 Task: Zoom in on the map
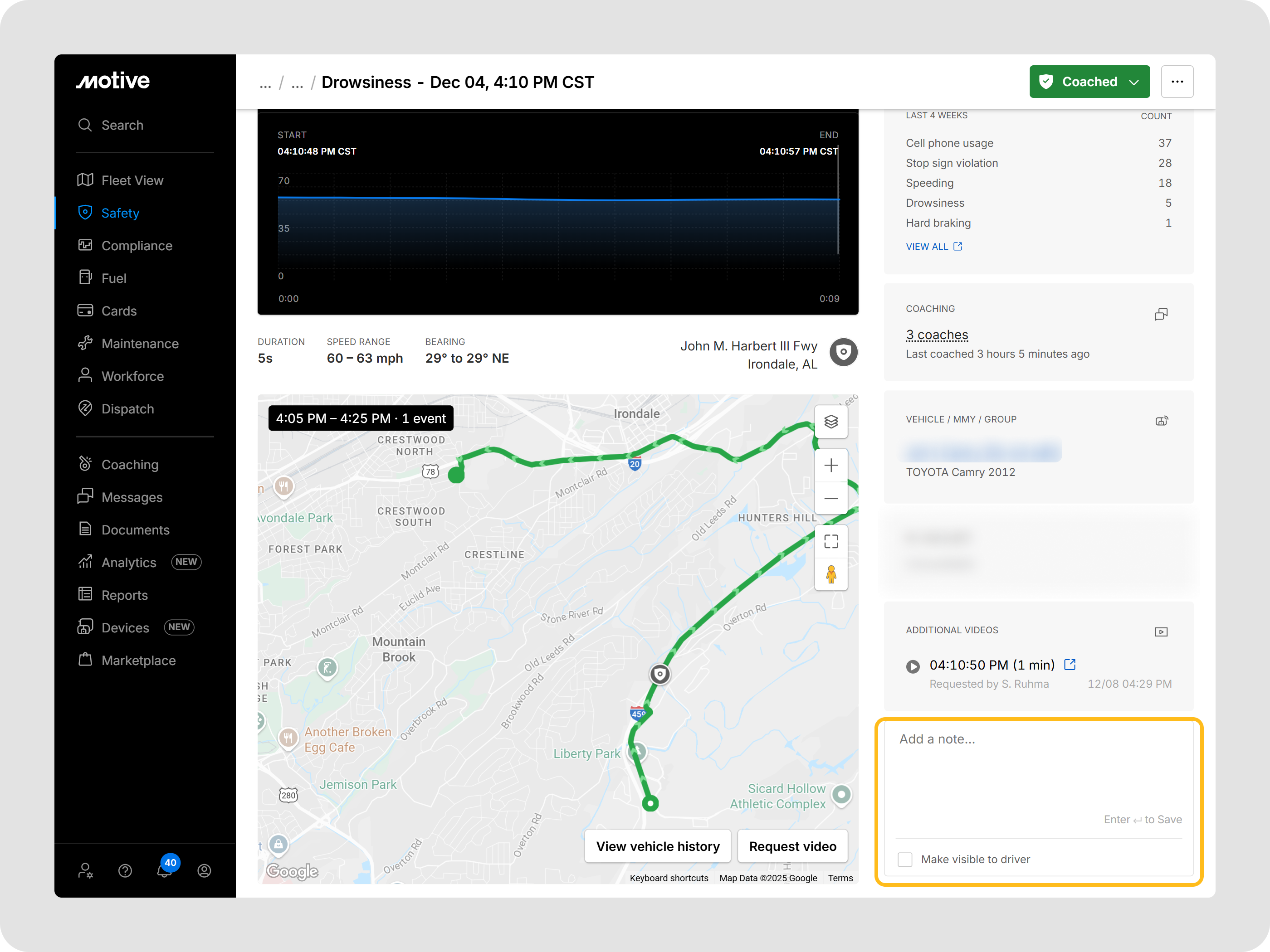(831, 466)
